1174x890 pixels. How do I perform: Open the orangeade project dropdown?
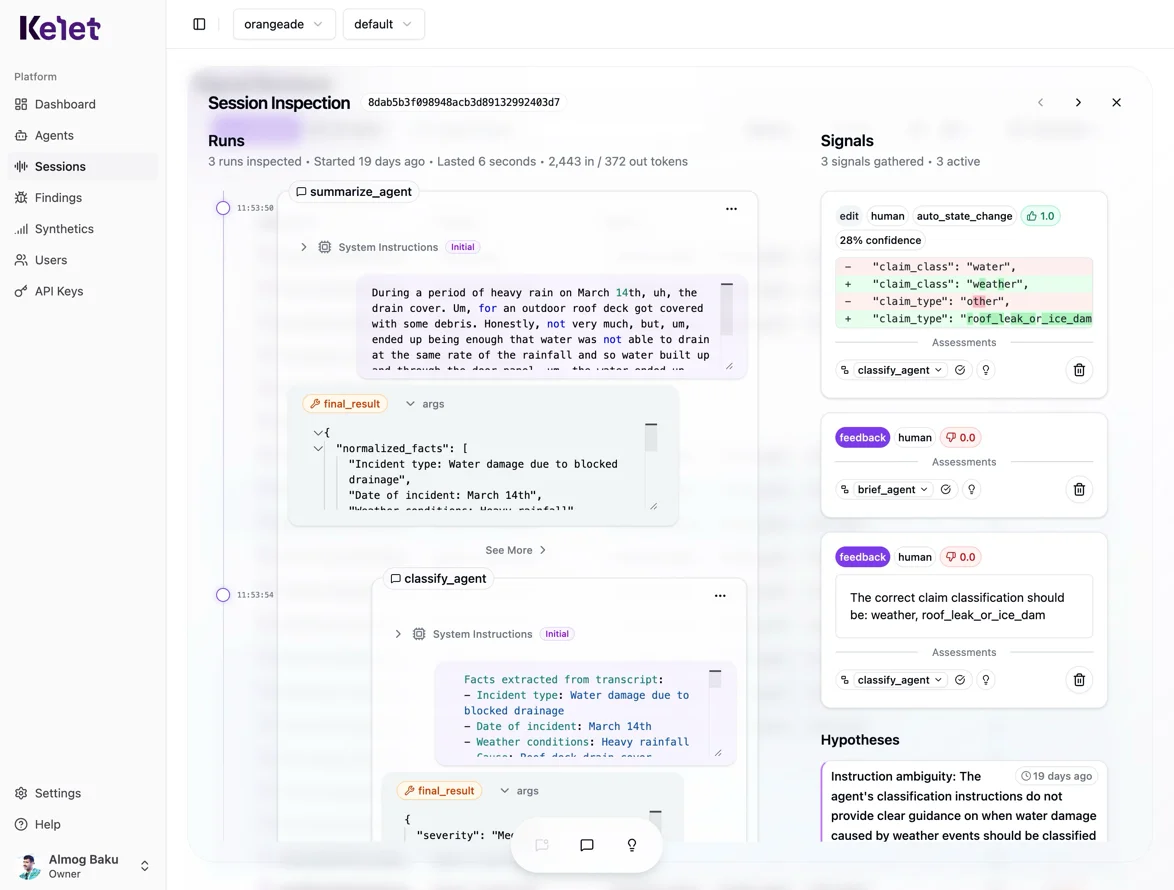284,23
